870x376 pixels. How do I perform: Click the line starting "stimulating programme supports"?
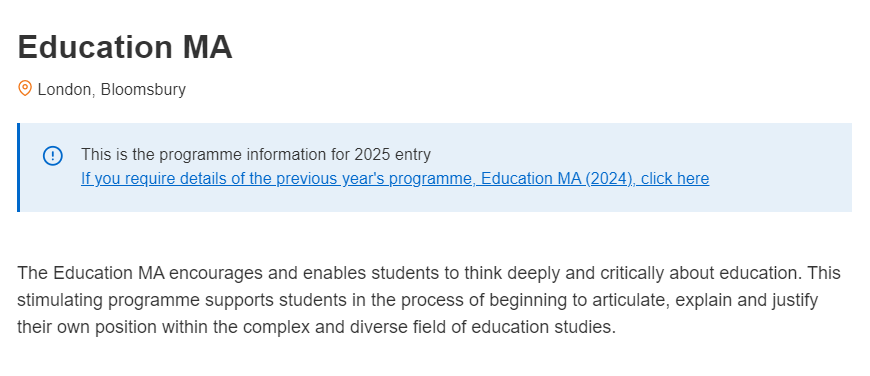coord(418,300)
